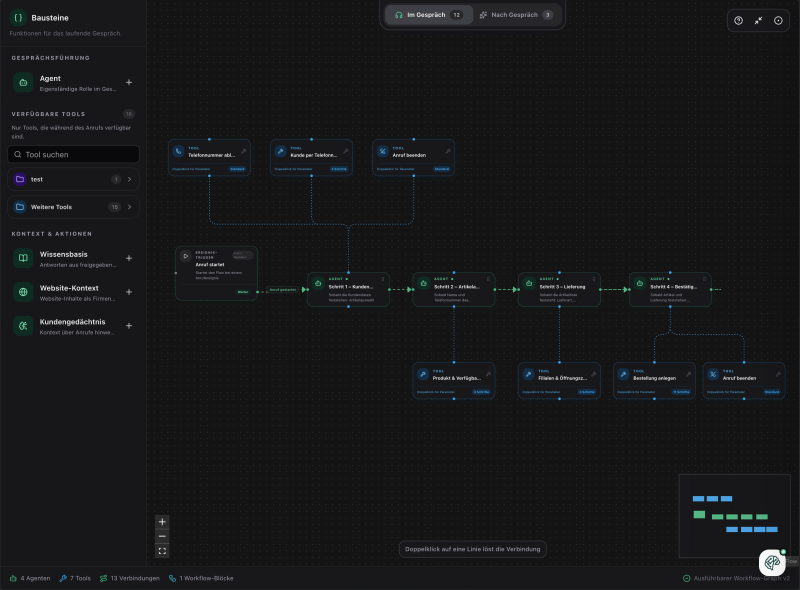The height and width of the screenshot is (590, 800).
Task: Click play icon on Anruf startet trigger
Action: click(186, 256)
